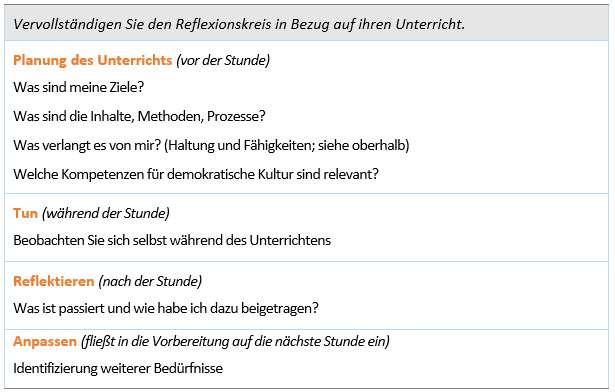Click the italic text '(vor der Stunde)'
This screenshot has width=615, height=392.
click(223, 60)
